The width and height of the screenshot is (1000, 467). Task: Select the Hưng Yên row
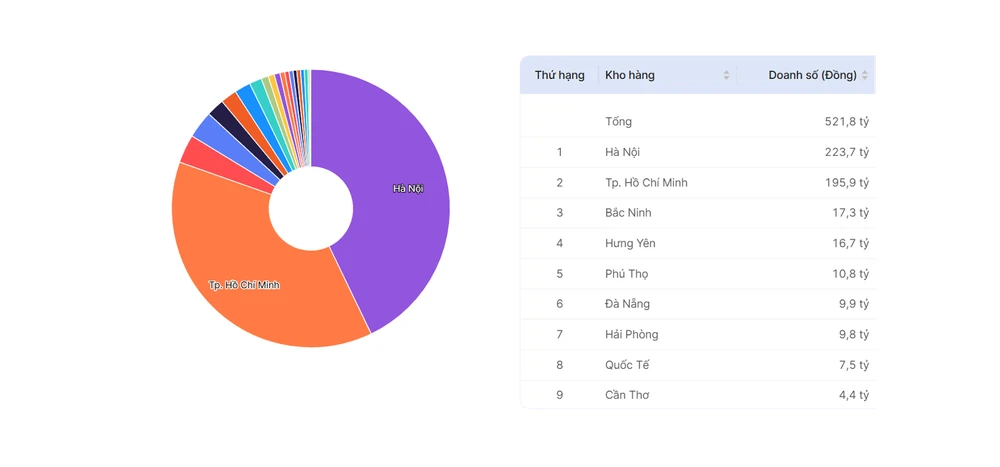coord(698,243)
